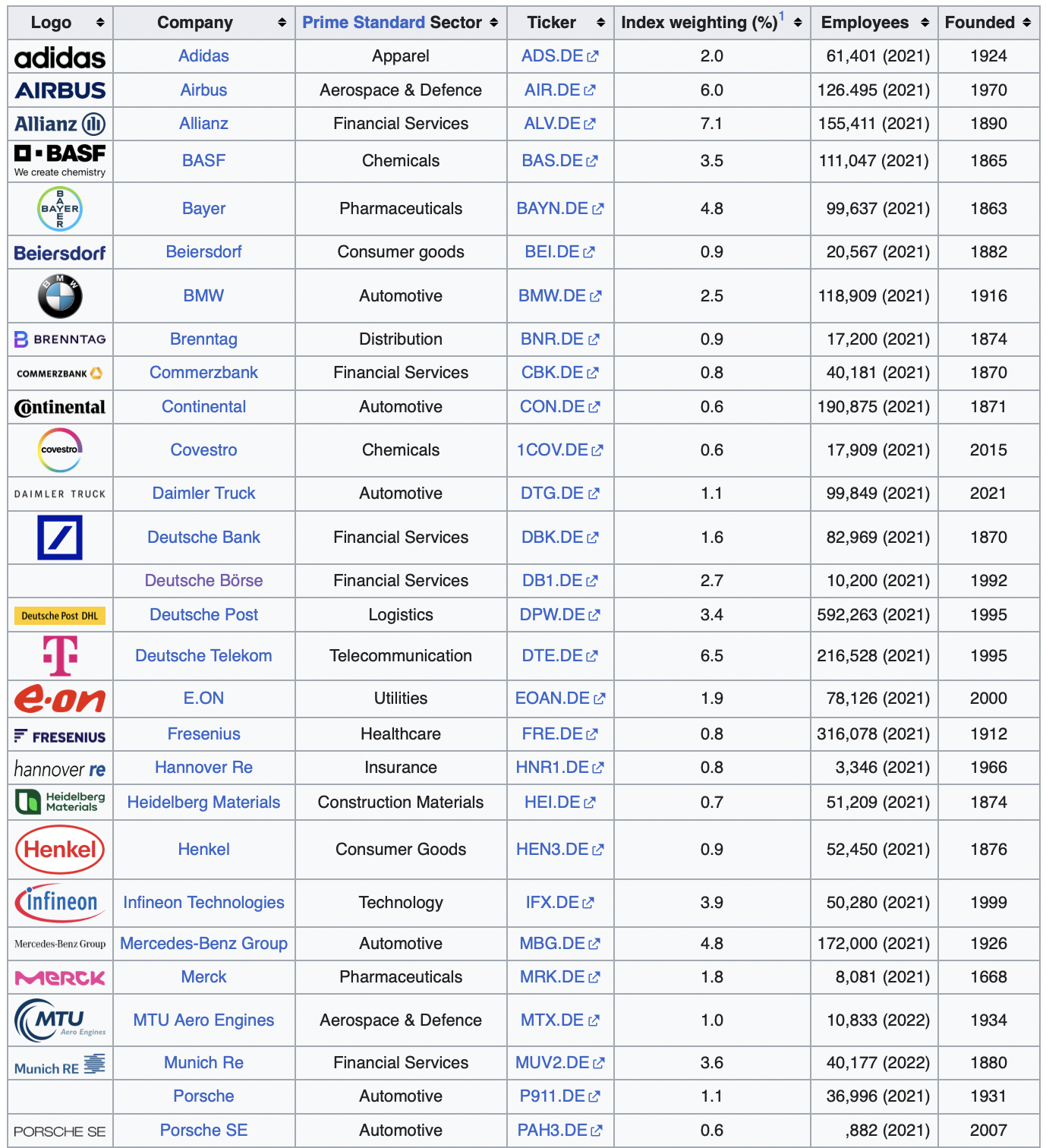Viewport: 1046px width, 1148px height.
Task: Open the Infineon Technologies company page
Action: (203, 903)
